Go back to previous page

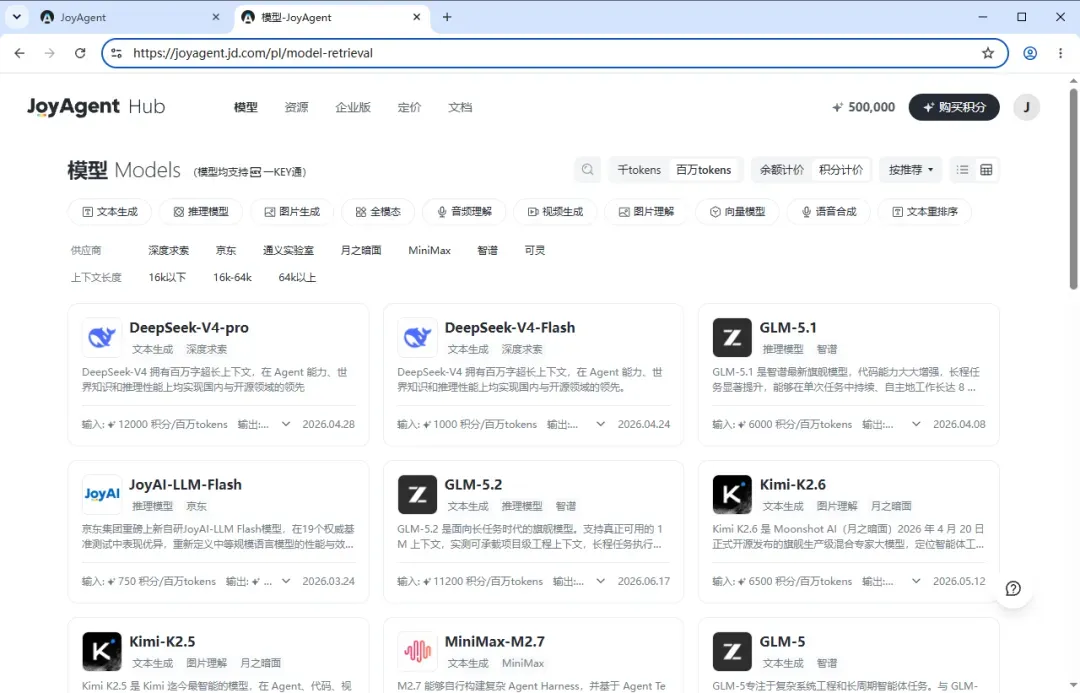coord(19,53)
